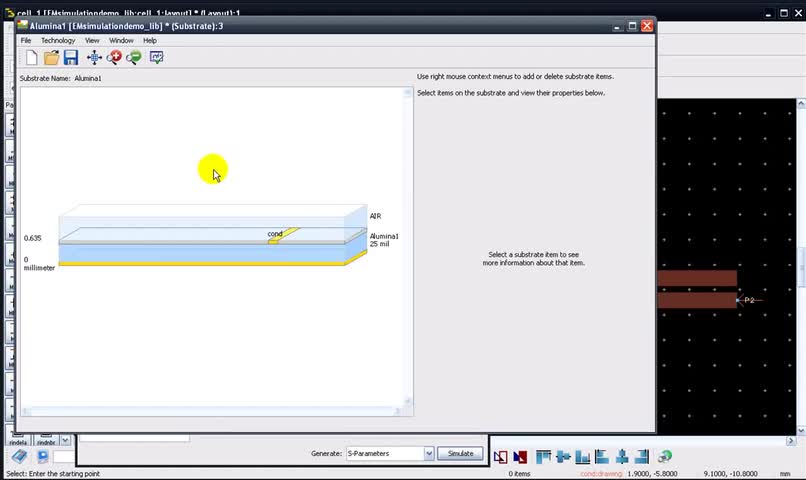Image resolution: width=806 pixels, height=480 pixels.
Task: Select the cond conductor strip on substrate
Action: pyautogui.click(x=283, y=235)
